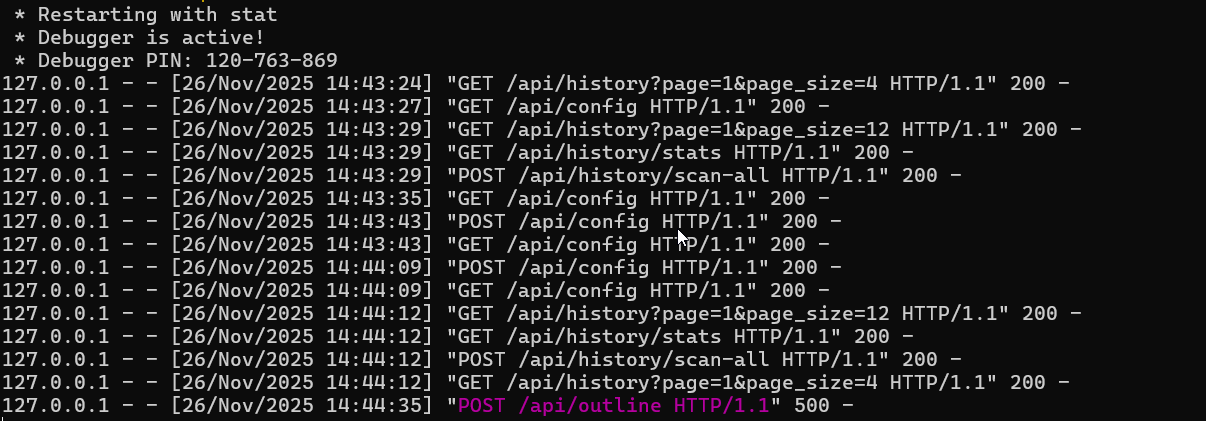Click the 14:43:24 GET /api/history page_size=4 entry
Image resolution: width=1206 pixels, height=421 pixels.
coord(536,83)
